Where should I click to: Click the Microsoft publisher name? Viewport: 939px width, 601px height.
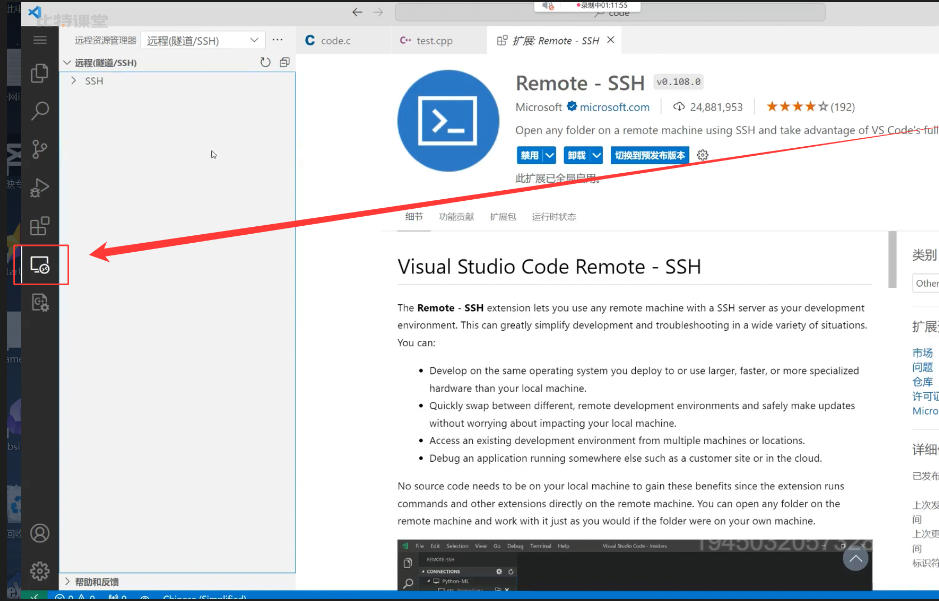[x=538, y=107]
